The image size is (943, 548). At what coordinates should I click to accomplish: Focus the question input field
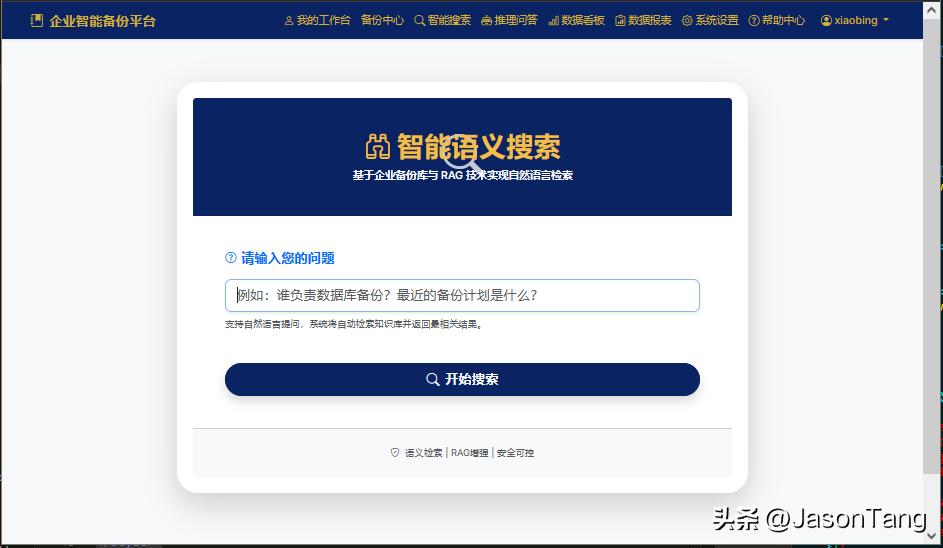click(x=462, y=295)
